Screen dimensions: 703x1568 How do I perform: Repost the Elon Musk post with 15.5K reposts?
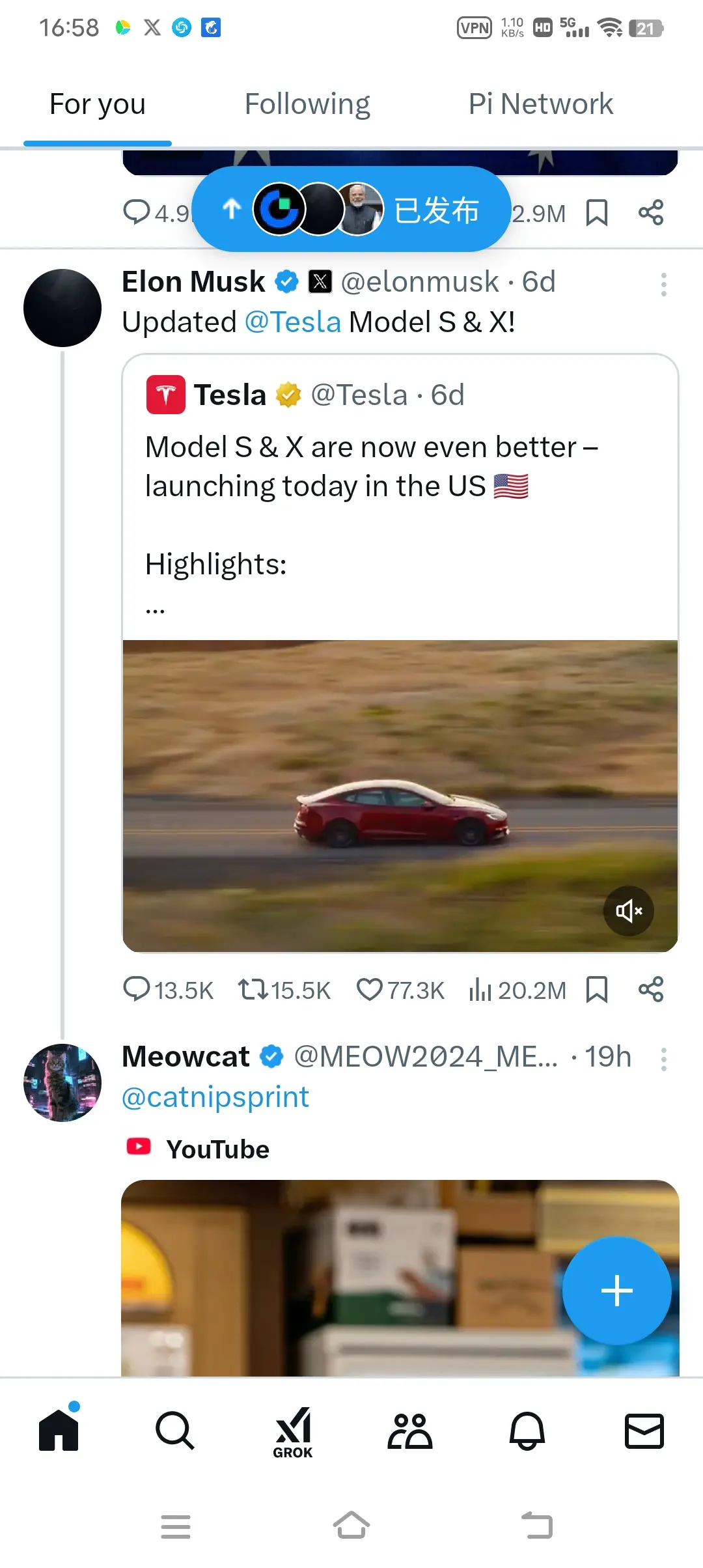click(x=284, y=990)
